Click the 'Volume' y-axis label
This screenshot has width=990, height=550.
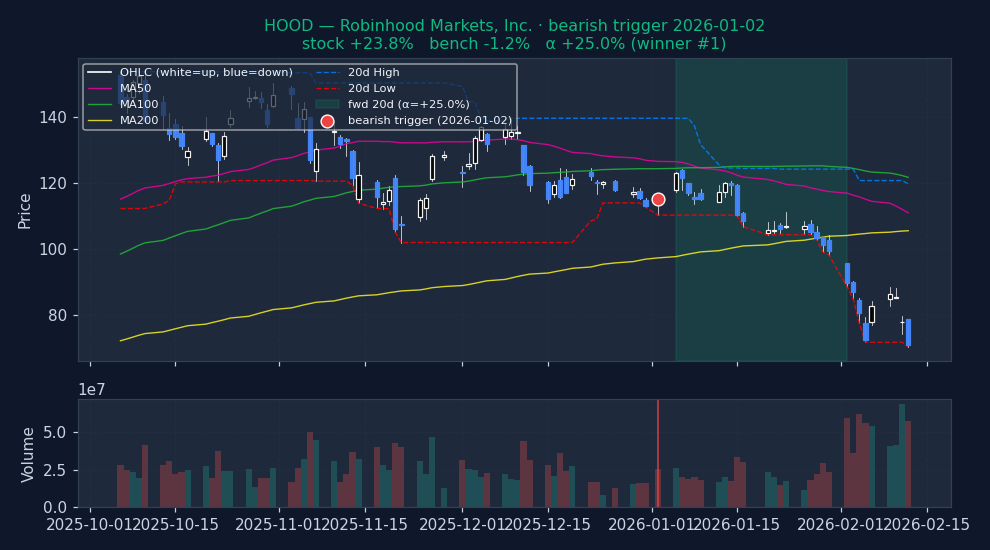coord(28,454)
